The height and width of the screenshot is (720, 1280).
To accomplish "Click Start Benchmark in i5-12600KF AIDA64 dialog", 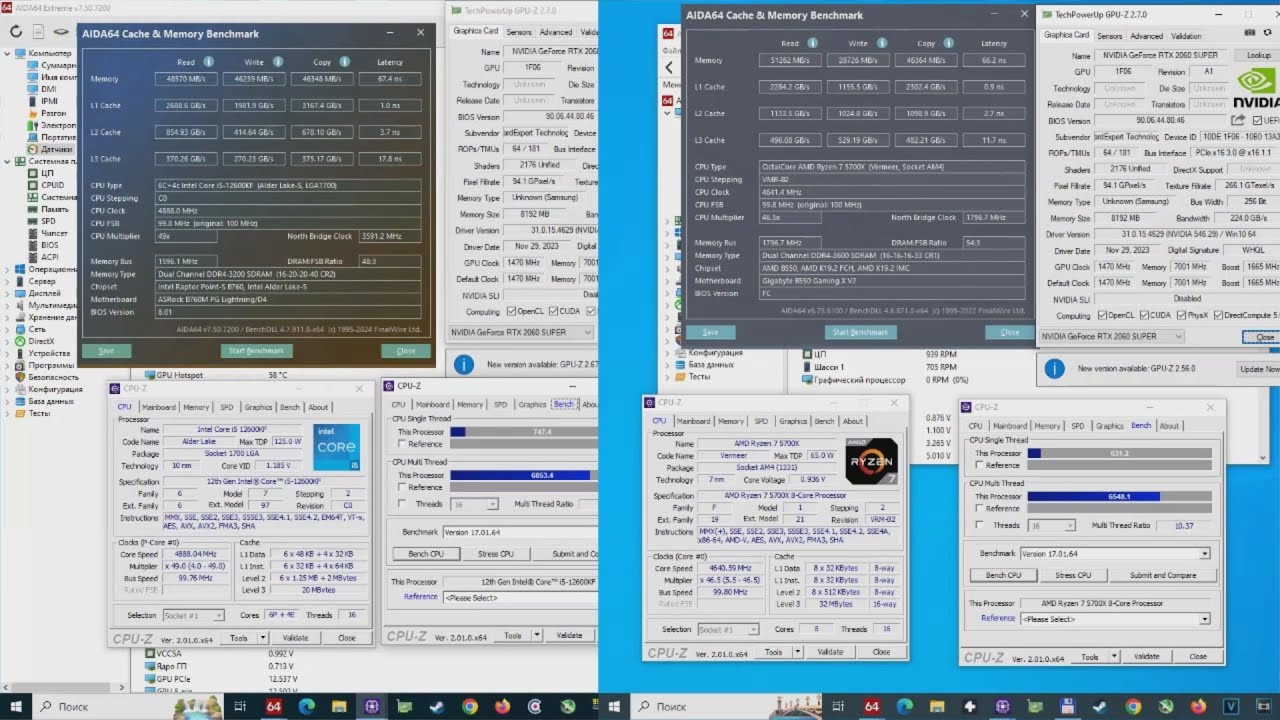I will [256, 351].
